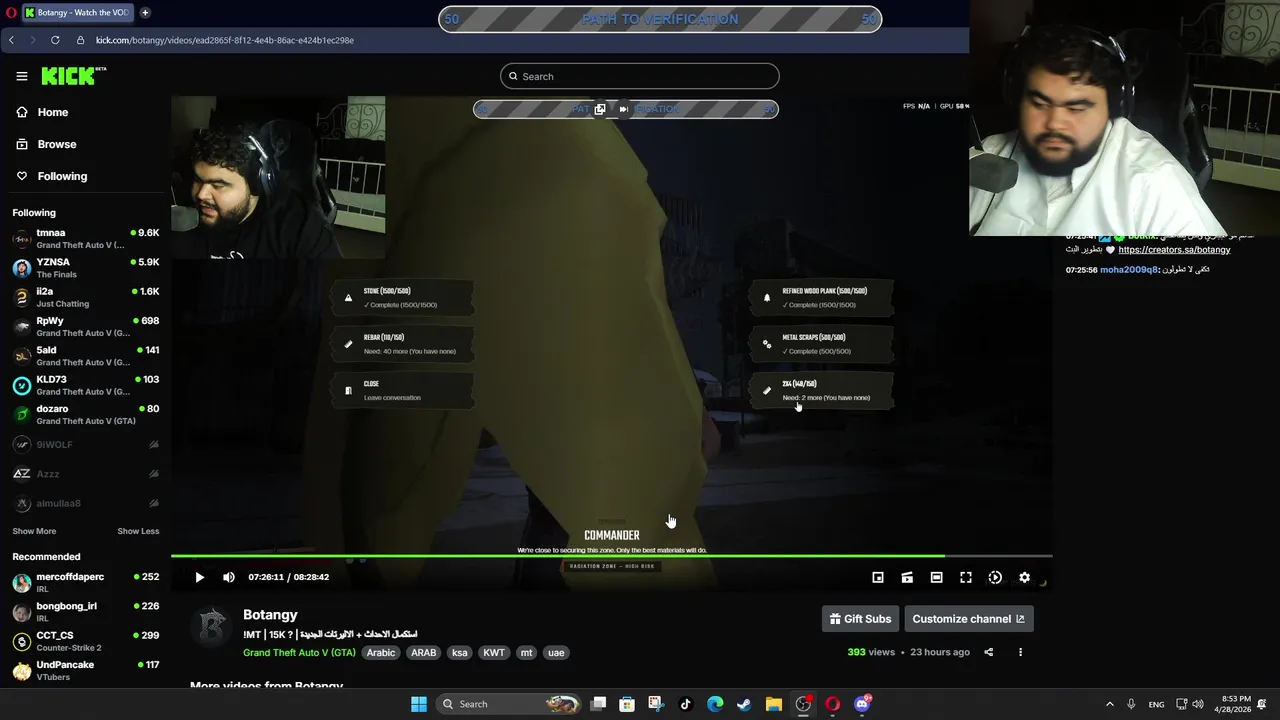Viewport: 1280px width, 720px height.
Task: Open File Explorer from the taskbar
Action: [774, 704]
